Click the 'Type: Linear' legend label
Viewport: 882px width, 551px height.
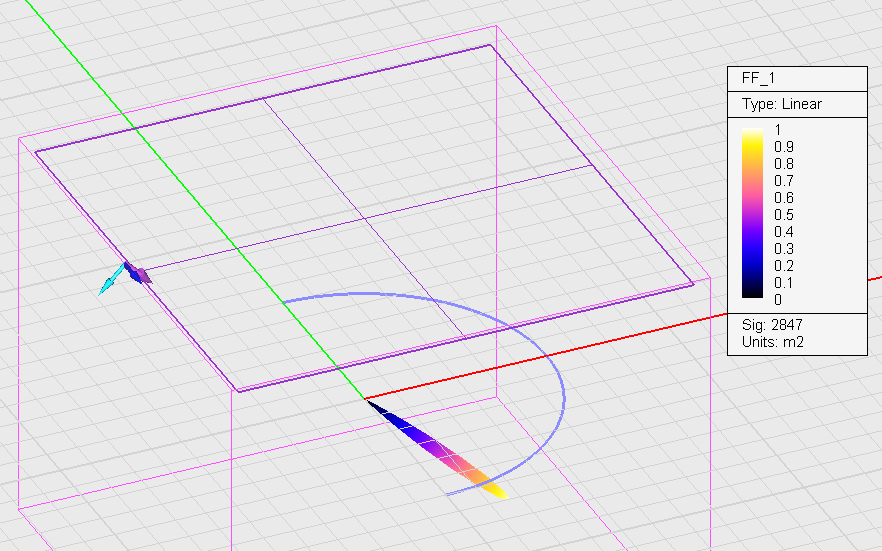click(x=781, y=104)
